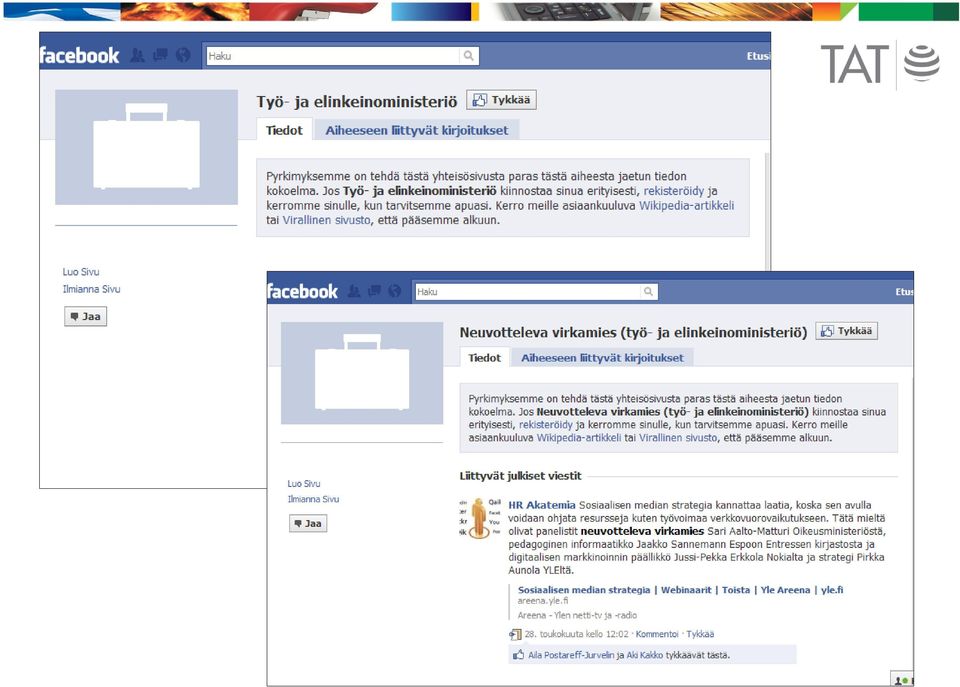Screen dimensions: 960x687
Task: Like the Työ- ja elinkeinoministeriö page with Tykkää
Action: (501, 100)
